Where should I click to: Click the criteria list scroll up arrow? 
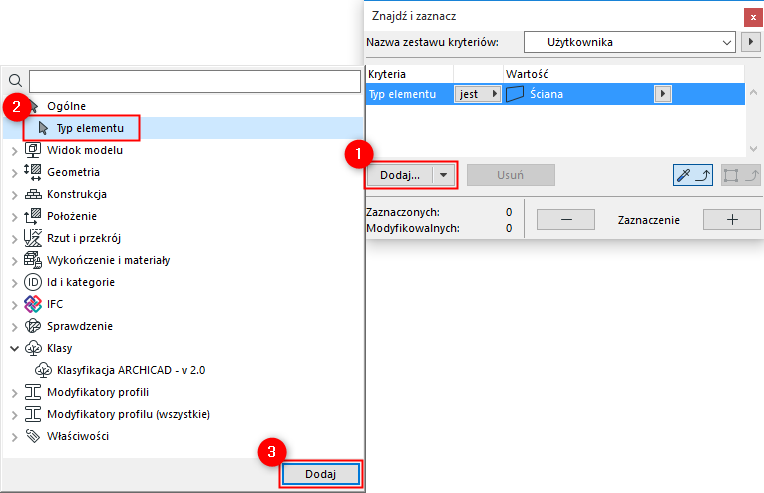pos(753,92)
